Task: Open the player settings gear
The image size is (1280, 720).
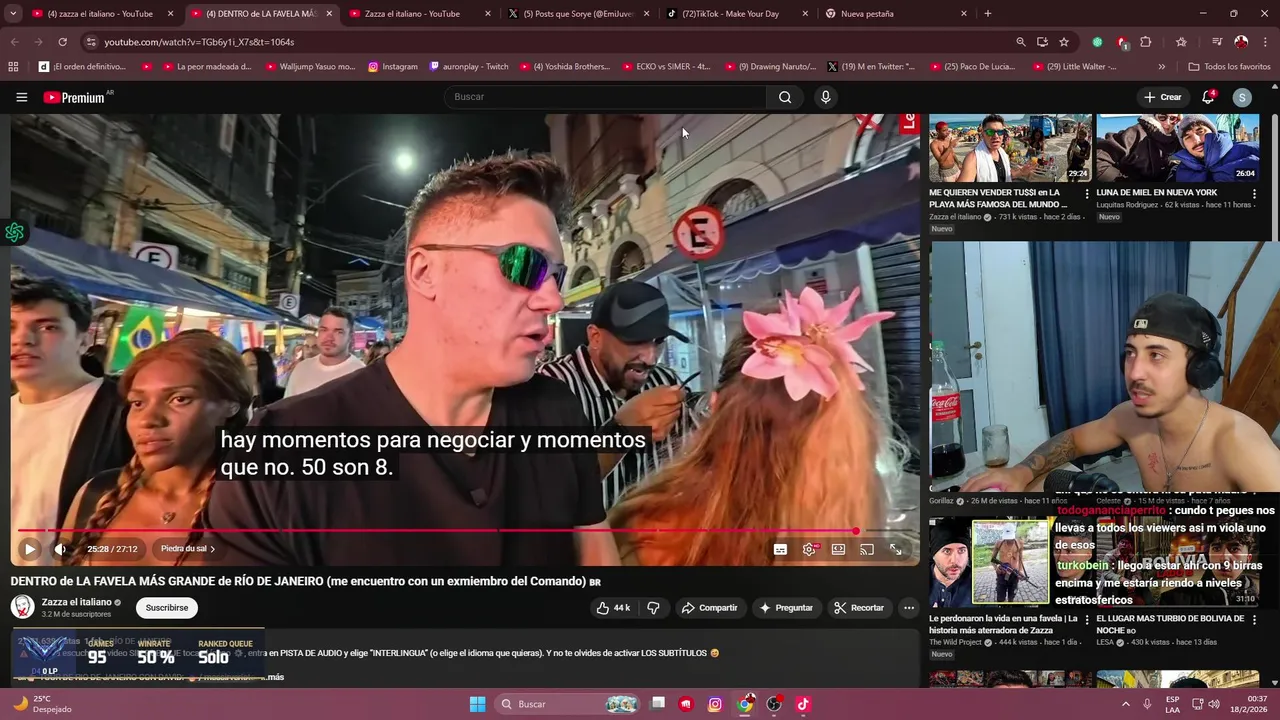Action: [809, 549]
